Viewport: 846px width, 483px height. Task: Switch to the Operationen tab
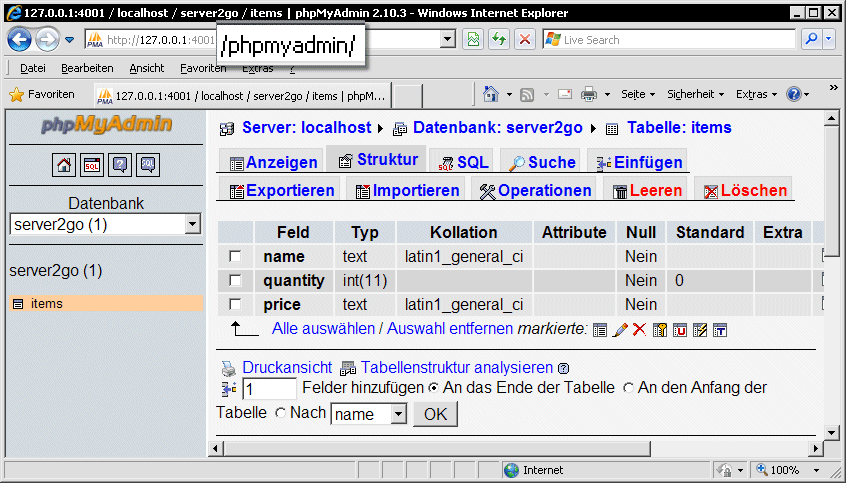pyautogui.click(x=535, y=190)
